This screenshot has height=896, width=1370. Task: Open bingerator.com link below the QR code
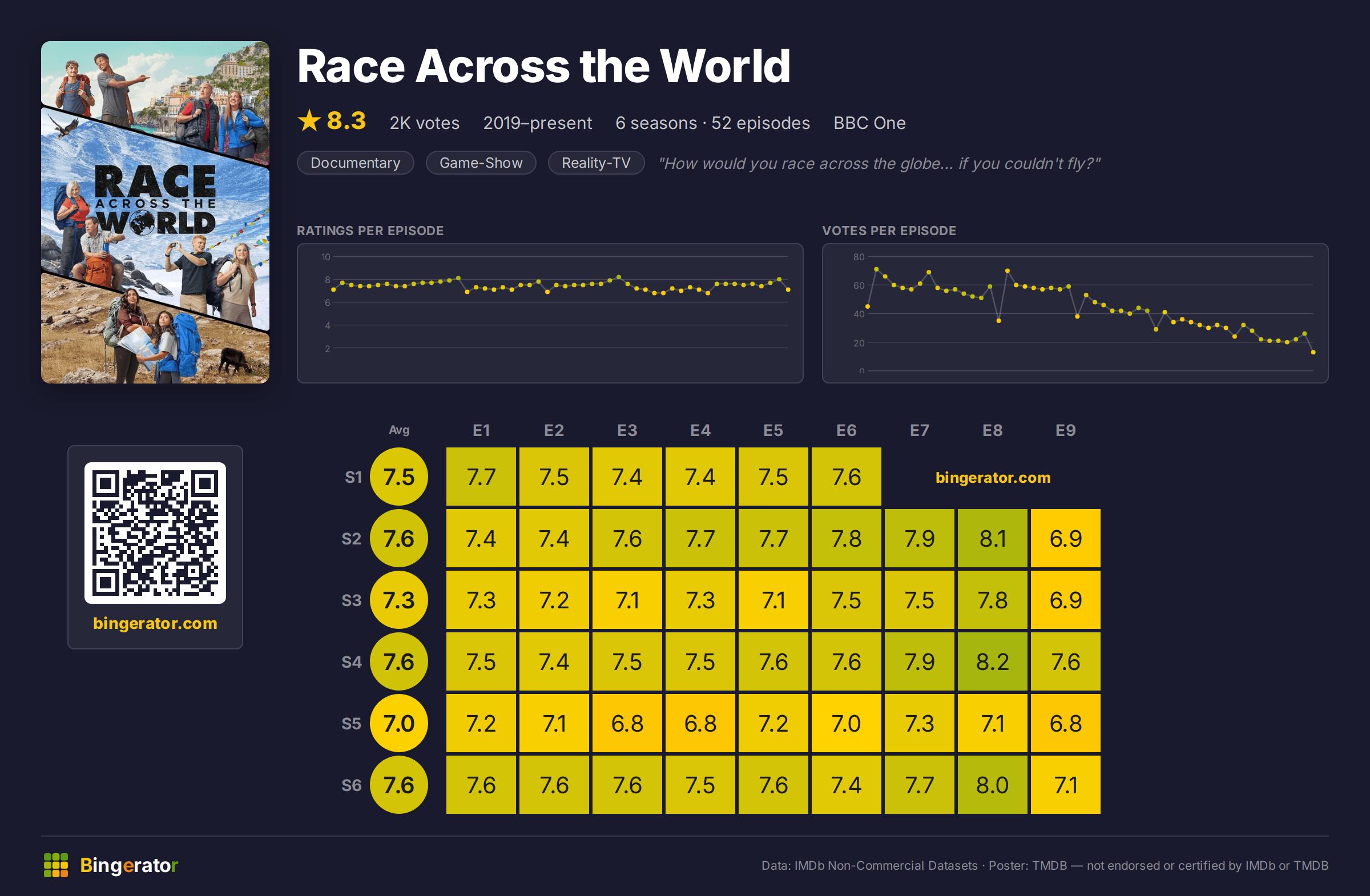[x=155, y=623]
